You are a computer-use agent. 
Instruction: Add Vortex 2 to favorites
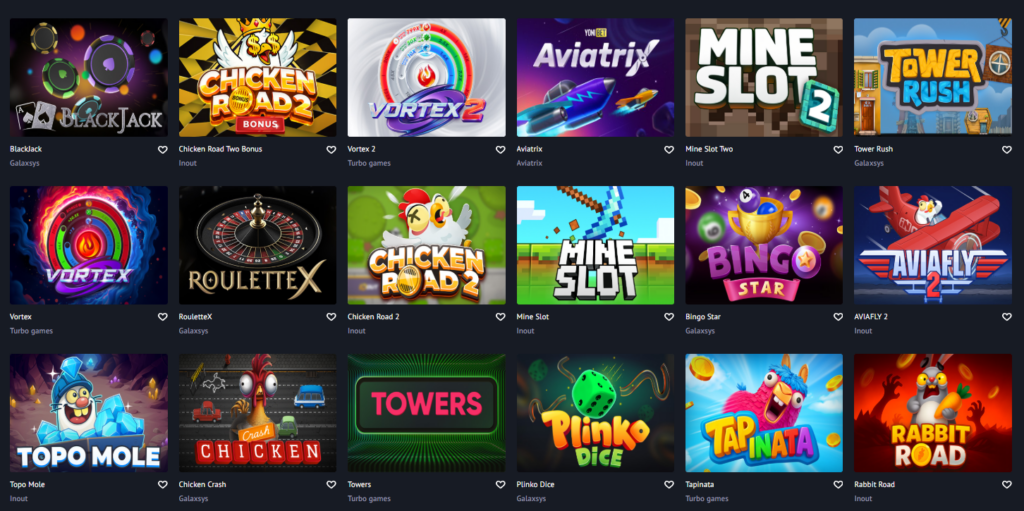coord(500,150)
